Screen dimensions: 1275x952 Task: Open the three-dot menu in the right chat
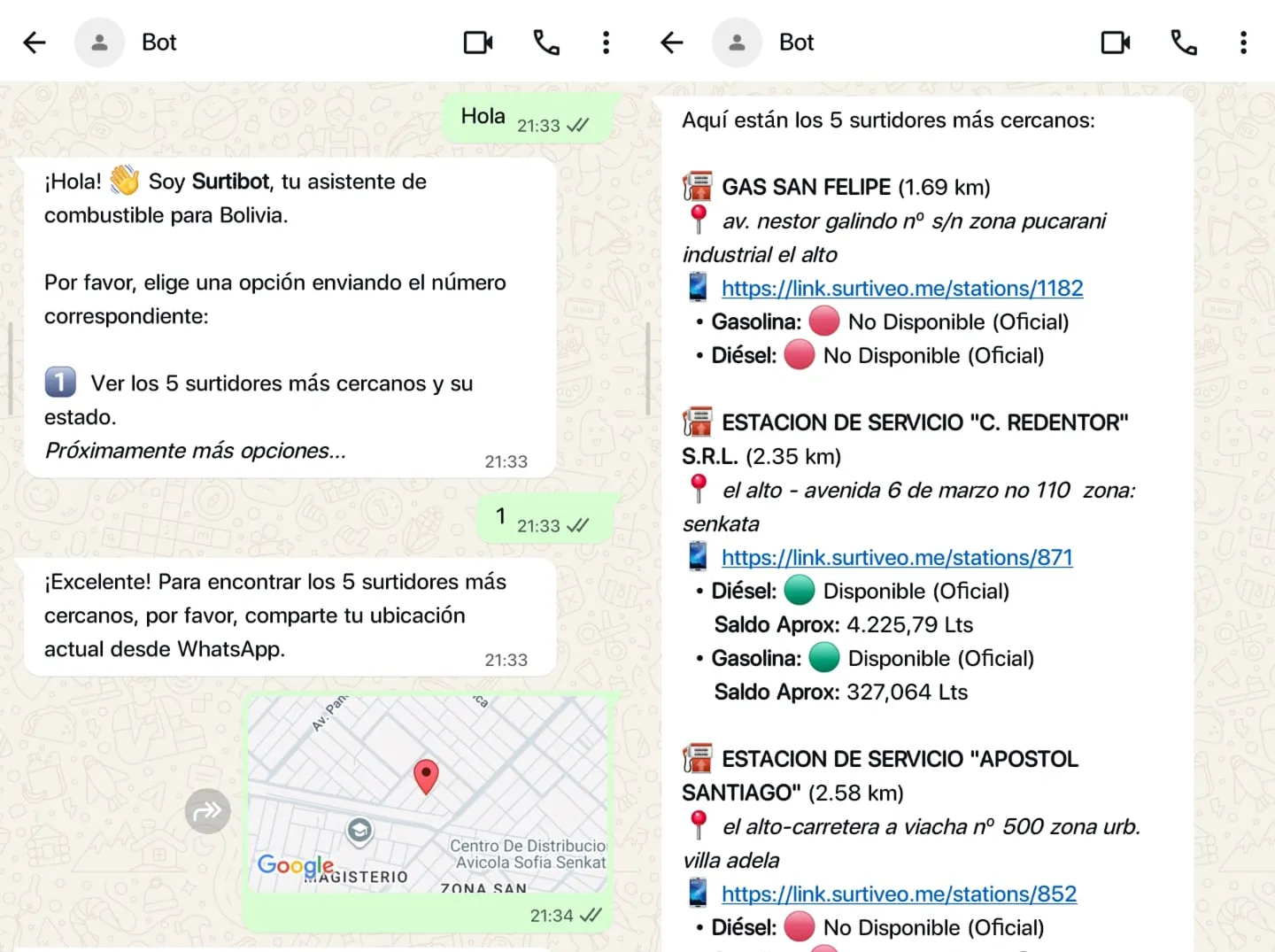coord(1243,42)
